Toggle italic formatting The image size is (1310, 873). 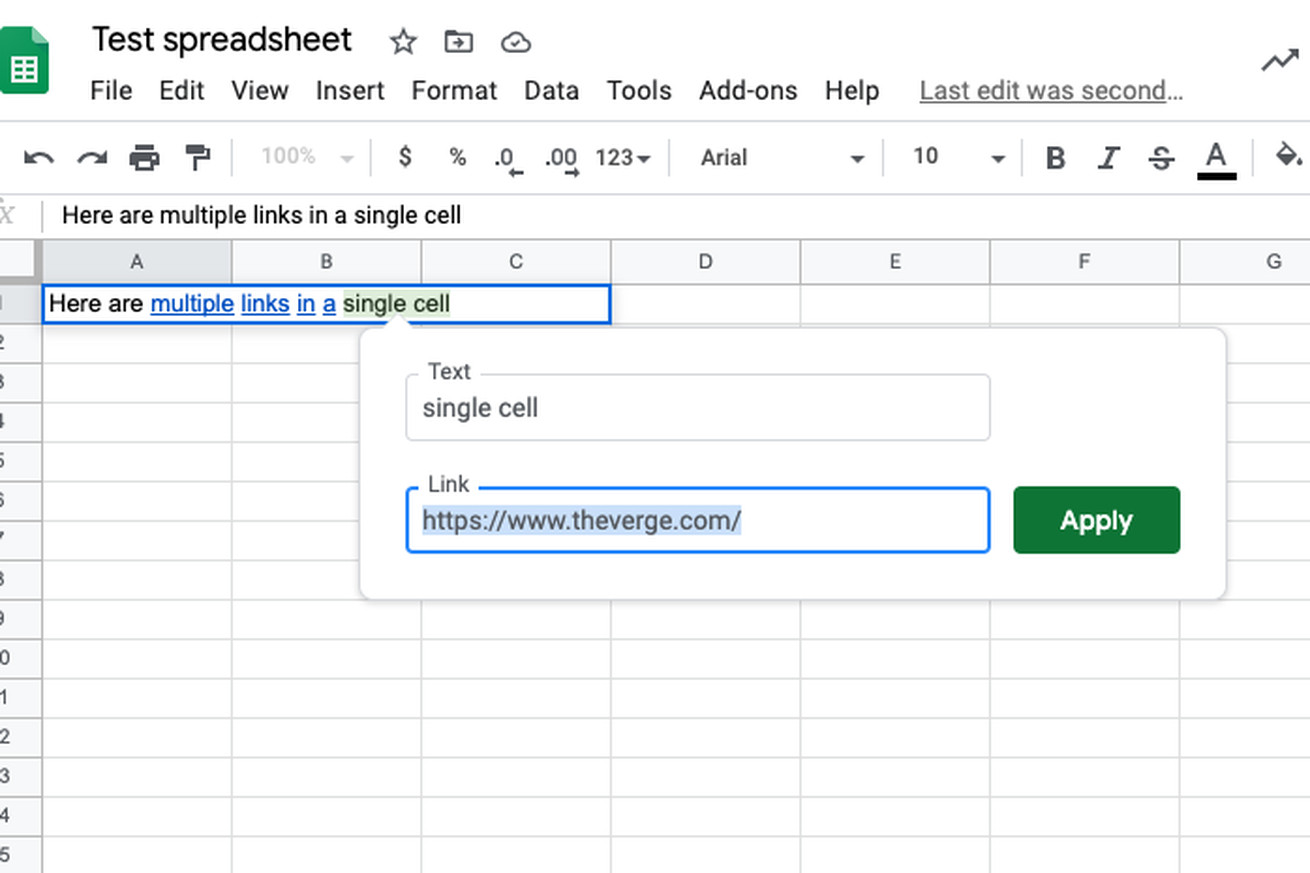pos(1108,158)
